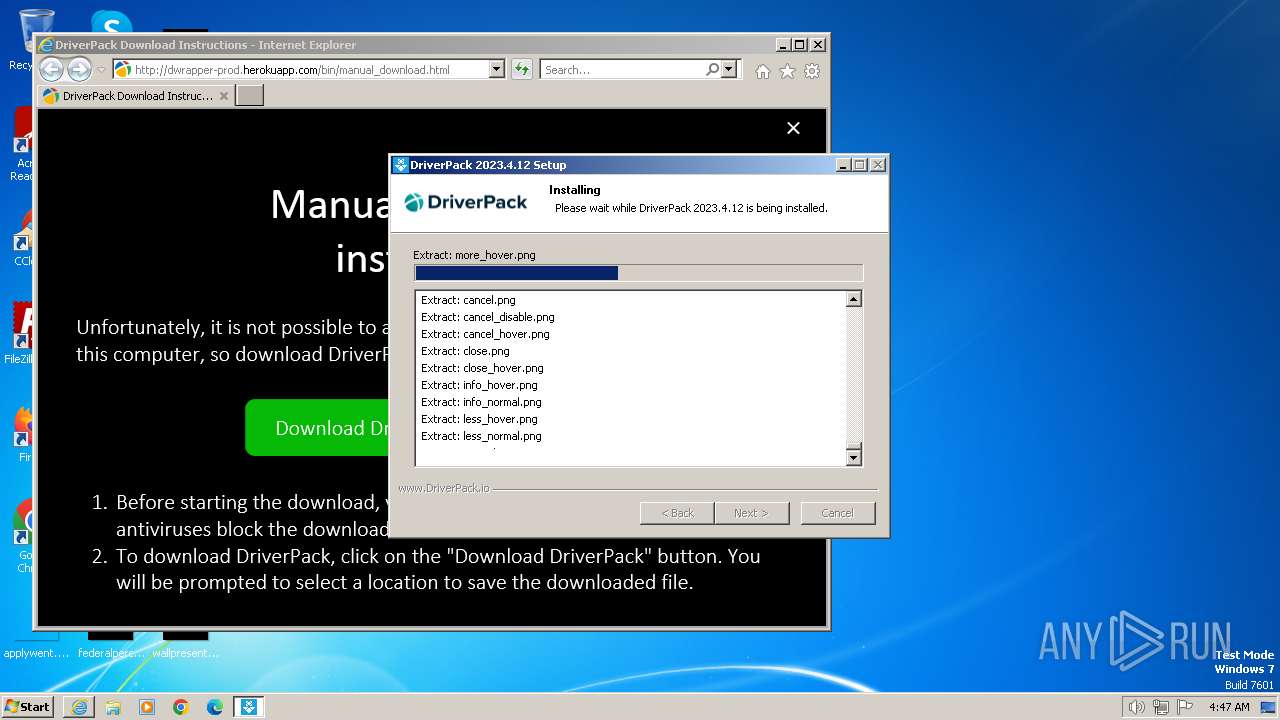The height and width of the screenshot is (720, 1280).
Task: Open Internet Explorer home page icon
Action: click(x=763, y=71)
